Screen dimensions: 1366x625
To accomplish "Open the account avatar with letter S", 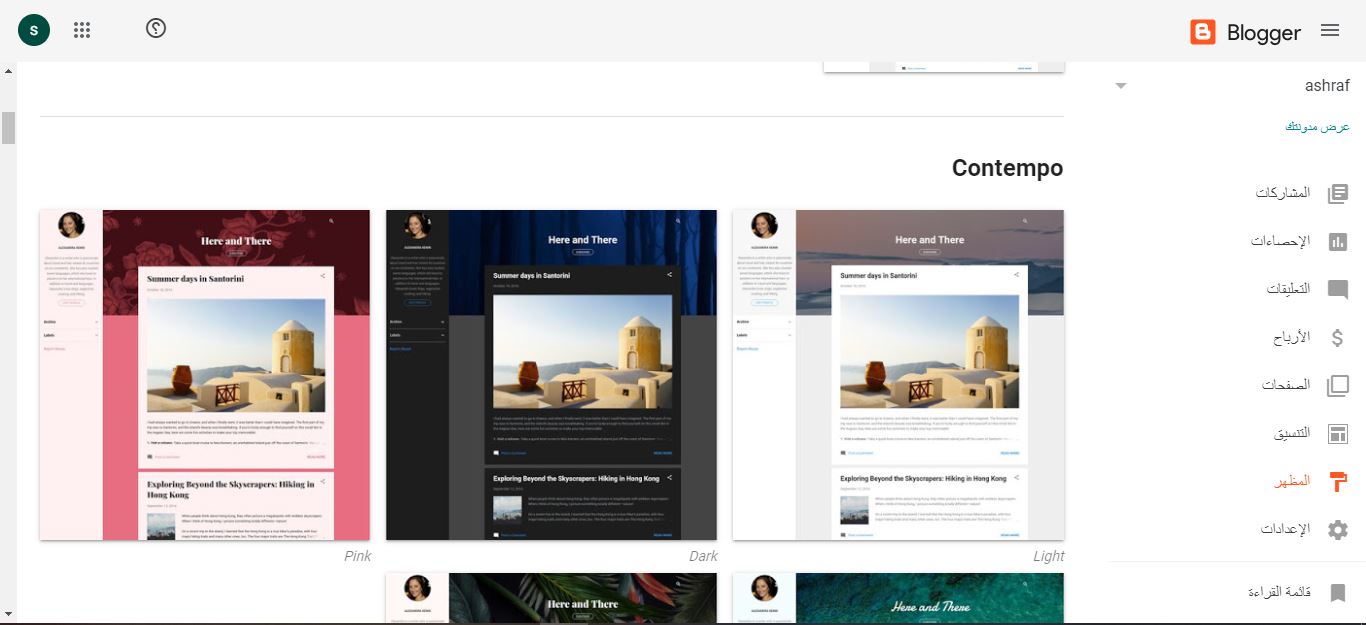I will click(34, 30).
